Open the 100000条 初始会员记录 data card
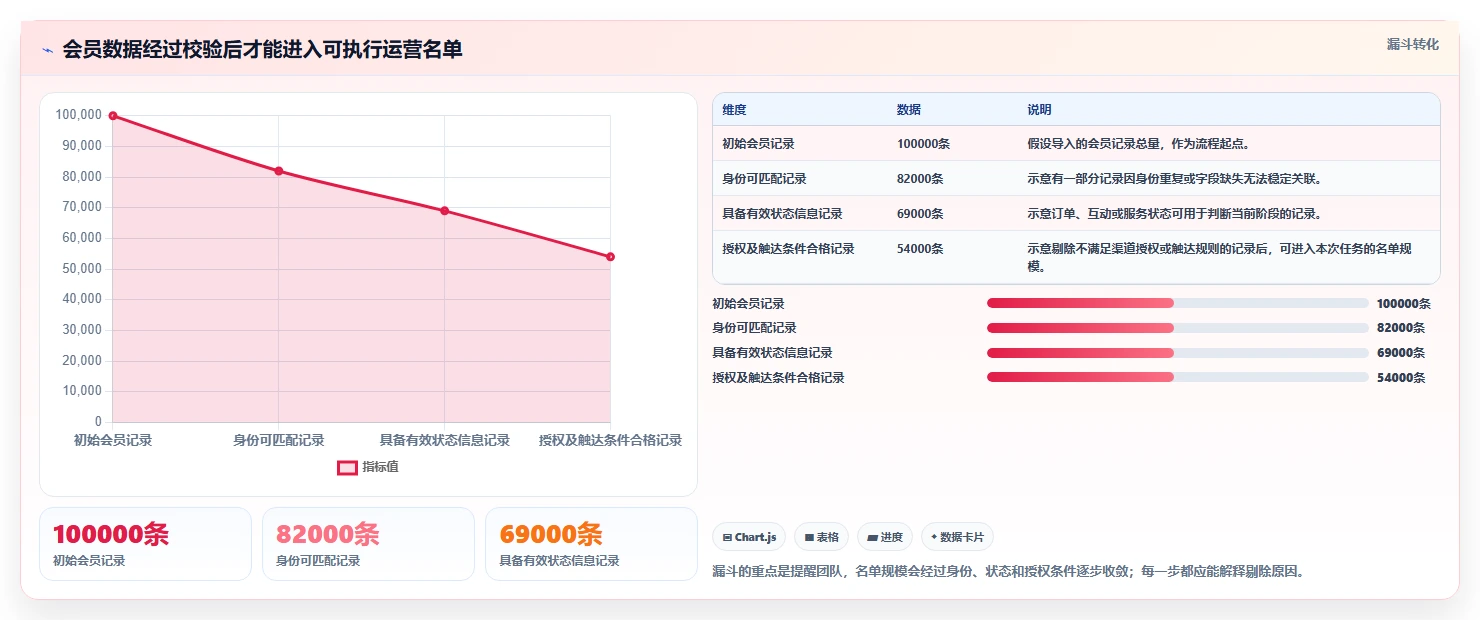 click(145, 544)
